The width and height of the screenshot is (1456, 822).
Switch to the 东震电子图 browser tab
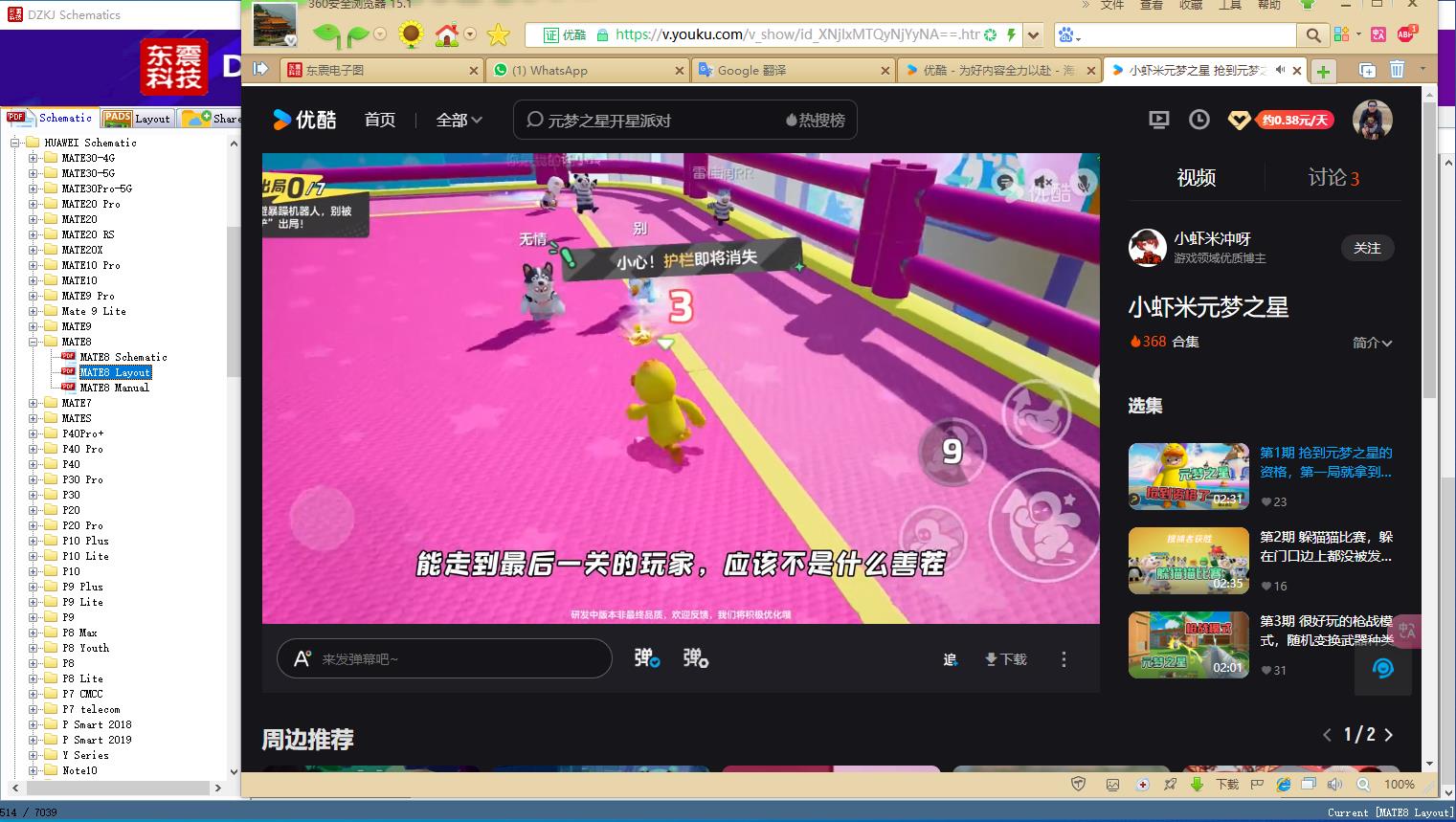point(381,70)
